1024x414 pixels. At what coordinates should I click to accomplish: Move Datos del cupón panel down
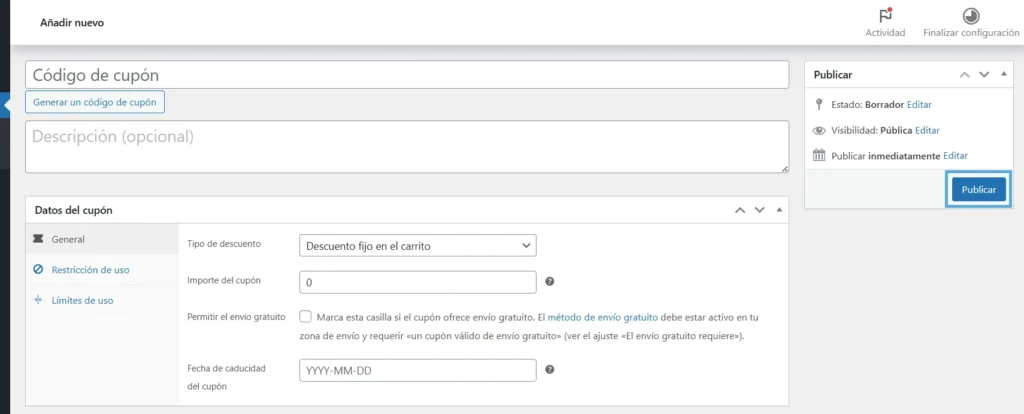[760, 210]
